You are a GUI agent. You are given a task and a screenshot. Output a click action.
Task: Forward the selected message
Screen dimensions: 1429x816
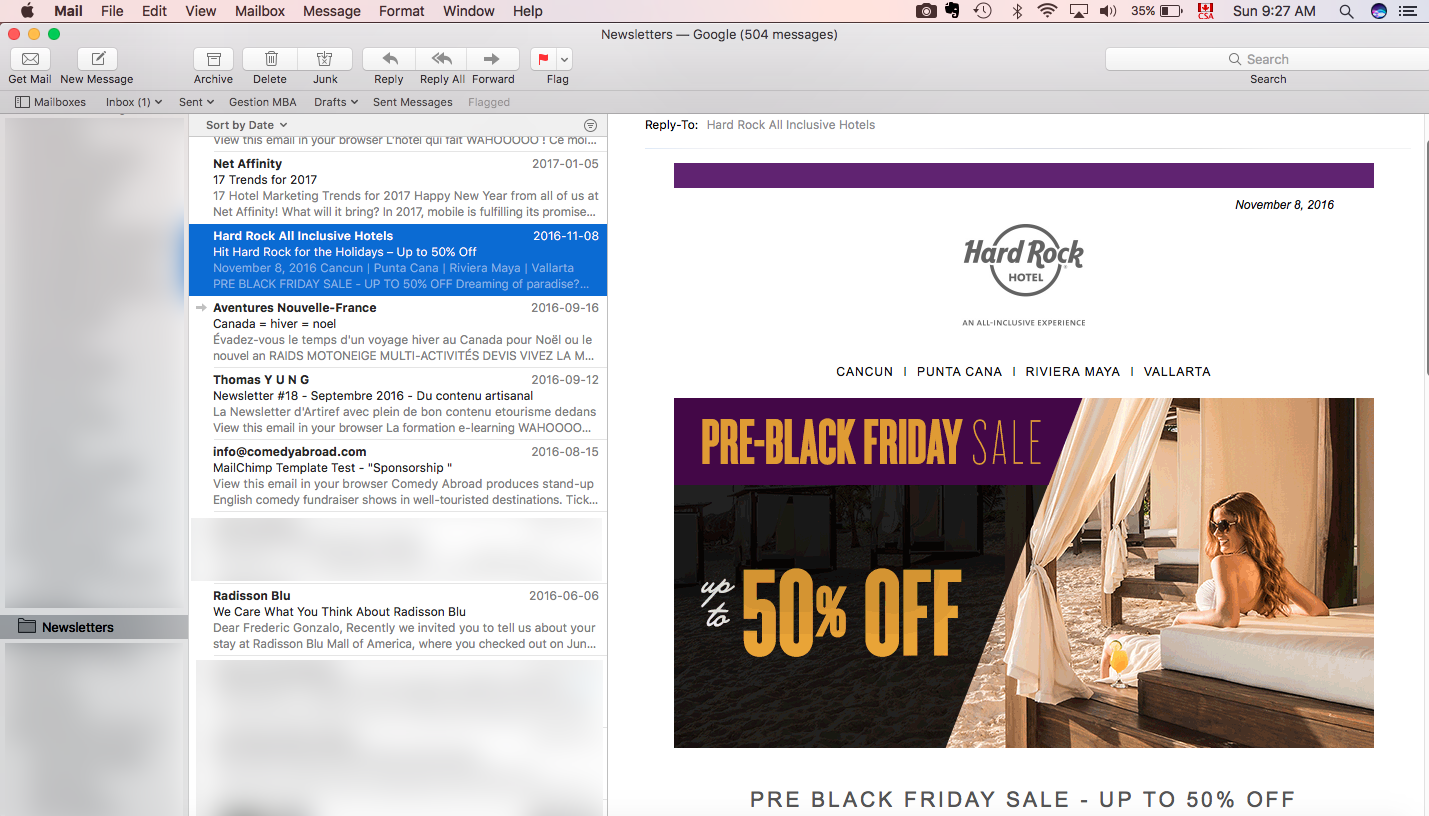click(x=493, y=59)
